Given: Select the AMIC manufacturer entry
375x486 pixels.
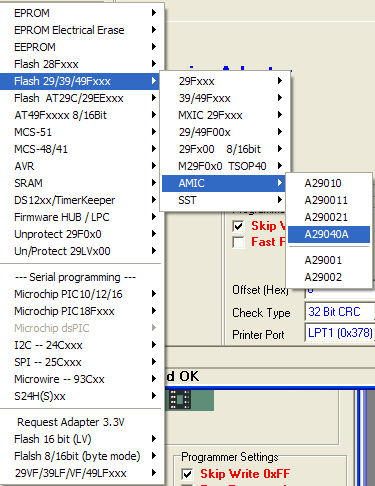Looking at the screenshot, I should coord(223,183).
